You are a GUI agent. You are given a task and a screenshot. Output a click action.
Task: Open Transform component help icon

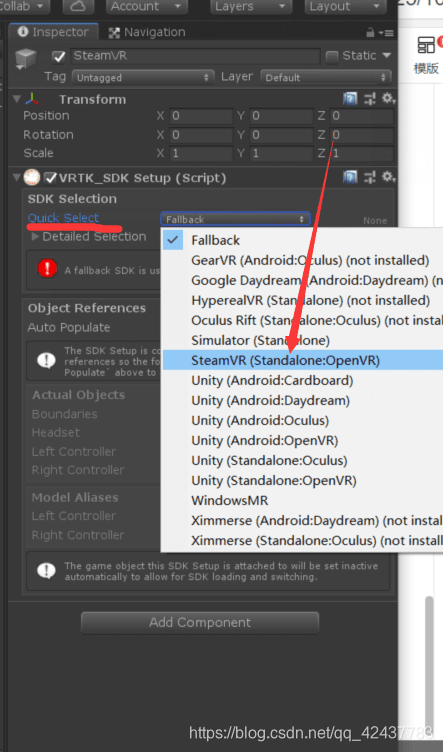[350, 99]
